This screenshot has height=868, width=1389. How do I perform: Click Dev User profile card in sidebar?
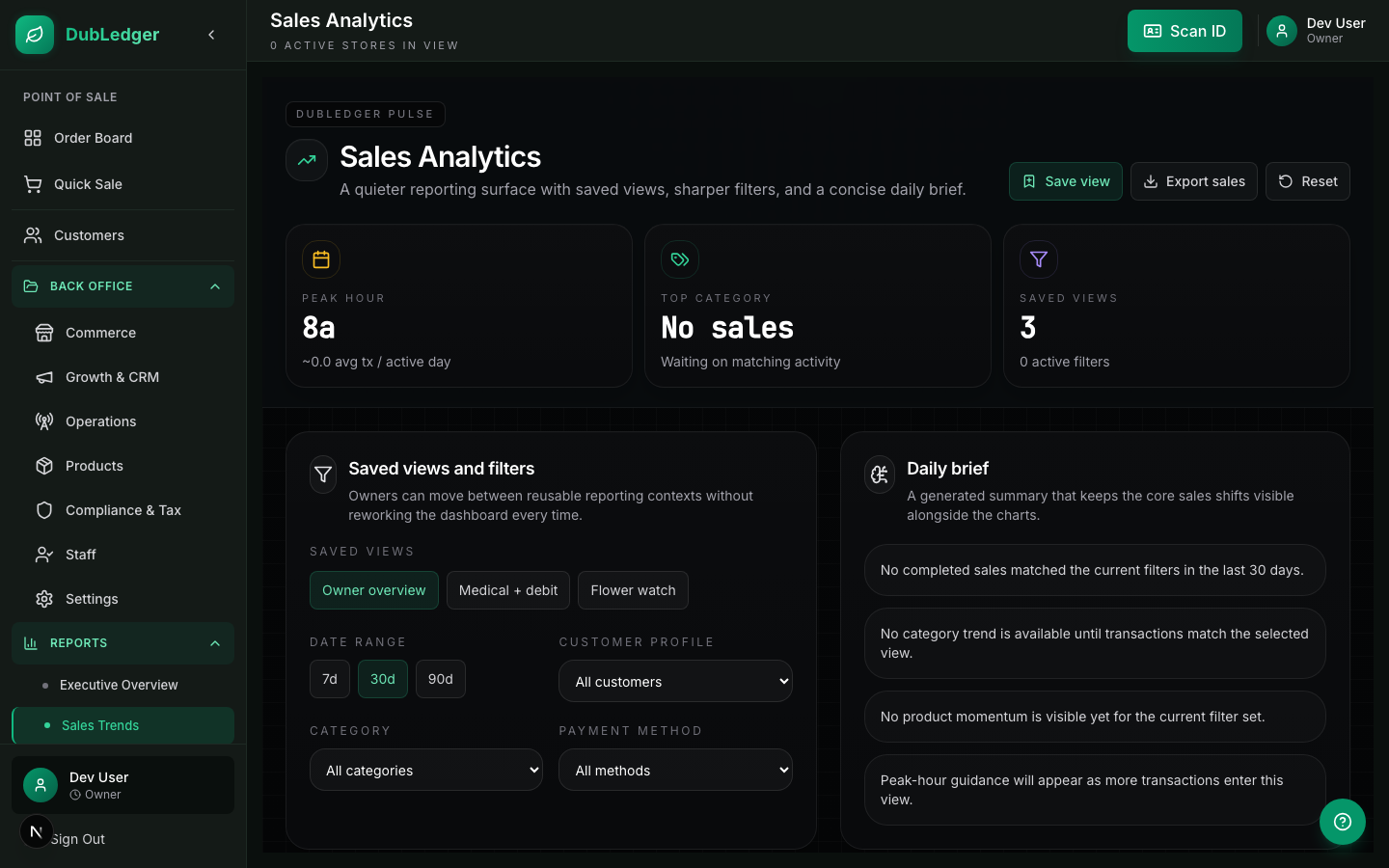[x=123, y=785]
